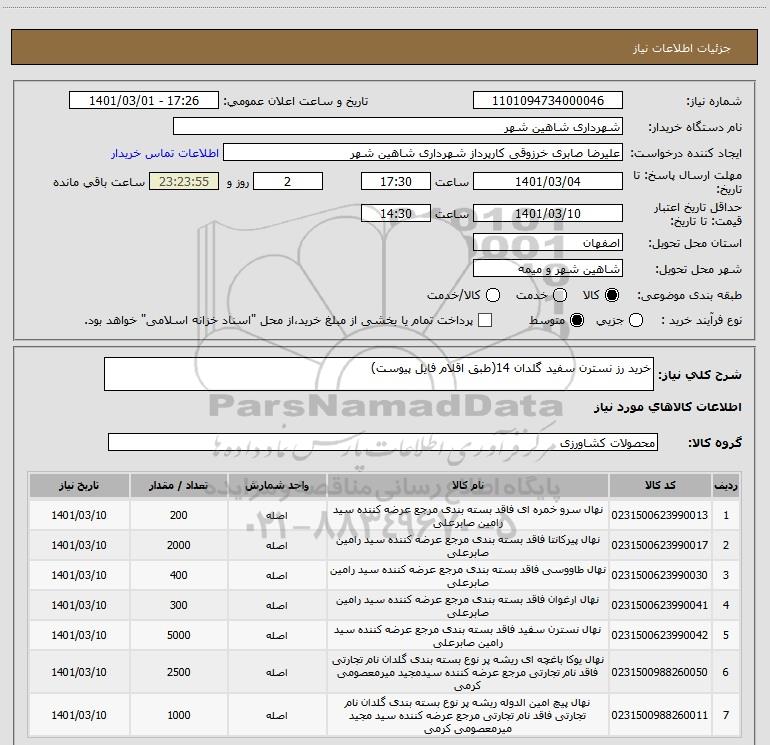The height and width of the screenshot is (745, 770).
Task: Open the buyer contact information link
Action: click(165, 153)
